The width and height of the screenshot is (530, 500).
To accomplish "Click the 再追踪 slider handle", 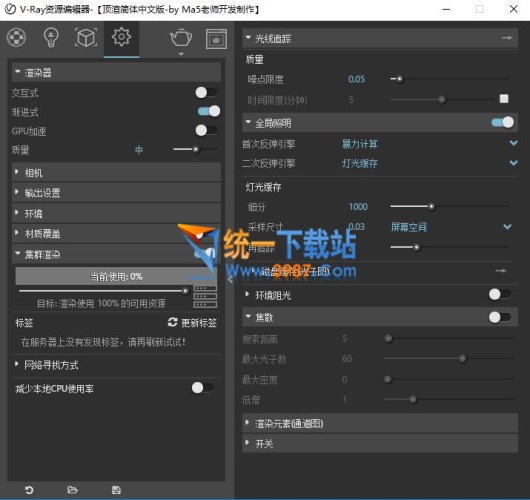I will (417, 247).
